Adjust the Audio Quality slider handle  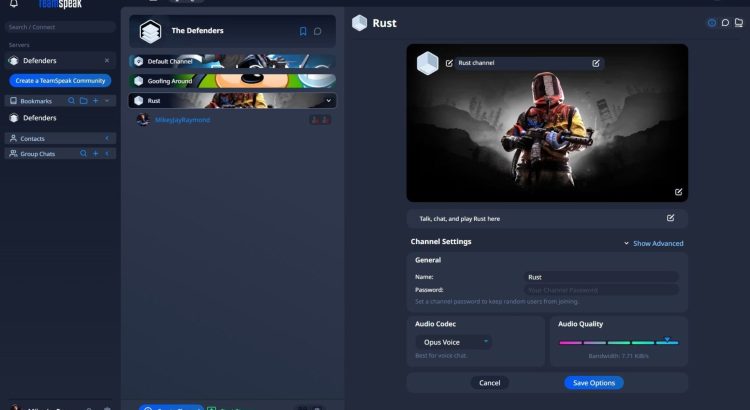pyautogui.click(x=667, y=340)
